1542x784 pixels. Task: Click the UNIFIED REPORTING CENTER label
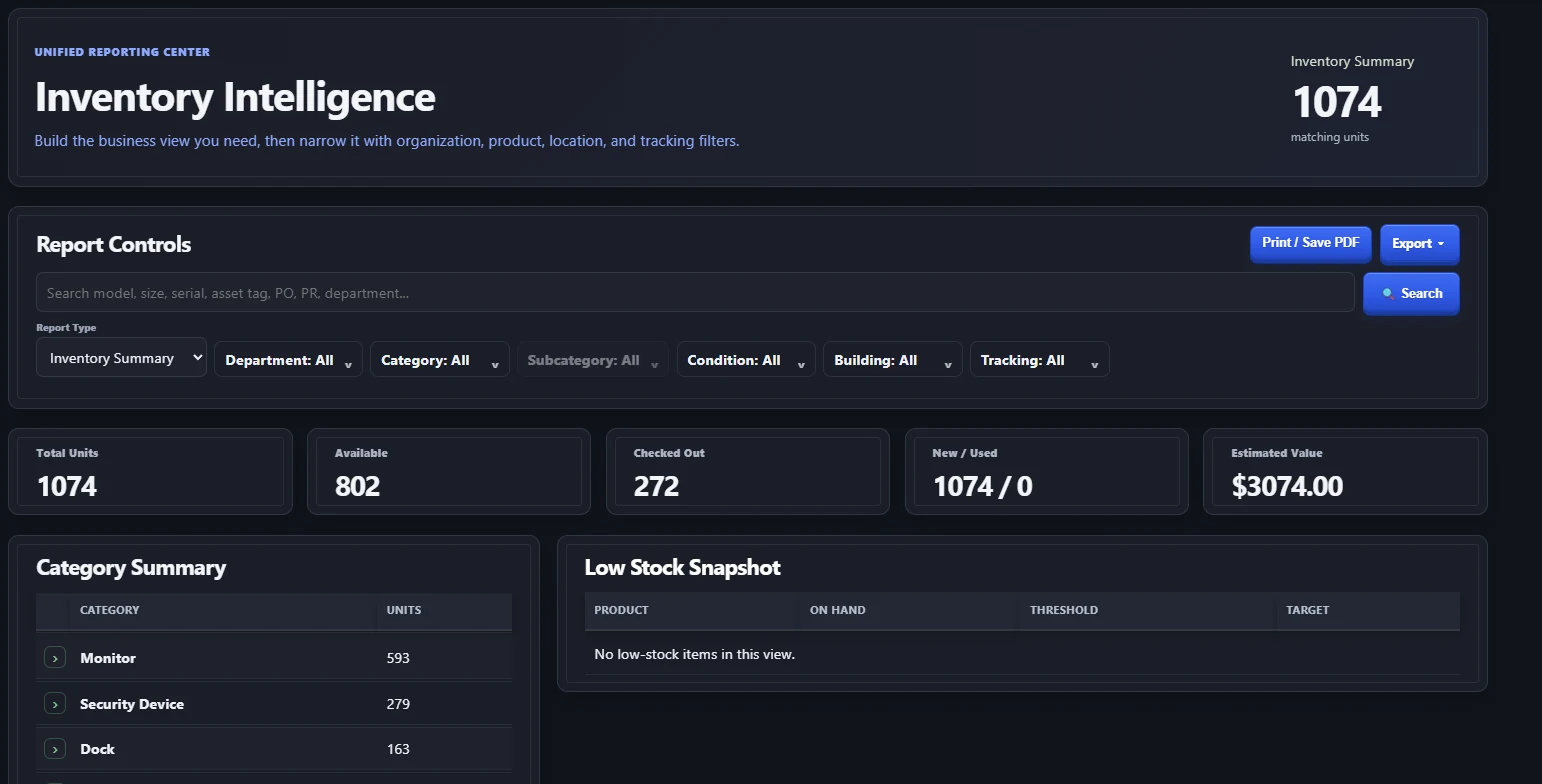pyautogui.click(x=122, y=52)
